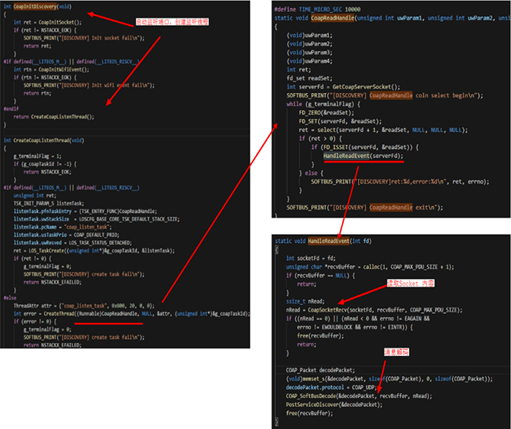Select 'TSK_INIT_PARAM_S listenTask;' declaration
Viewport: 511px width, 429px height.
point(49,203)
